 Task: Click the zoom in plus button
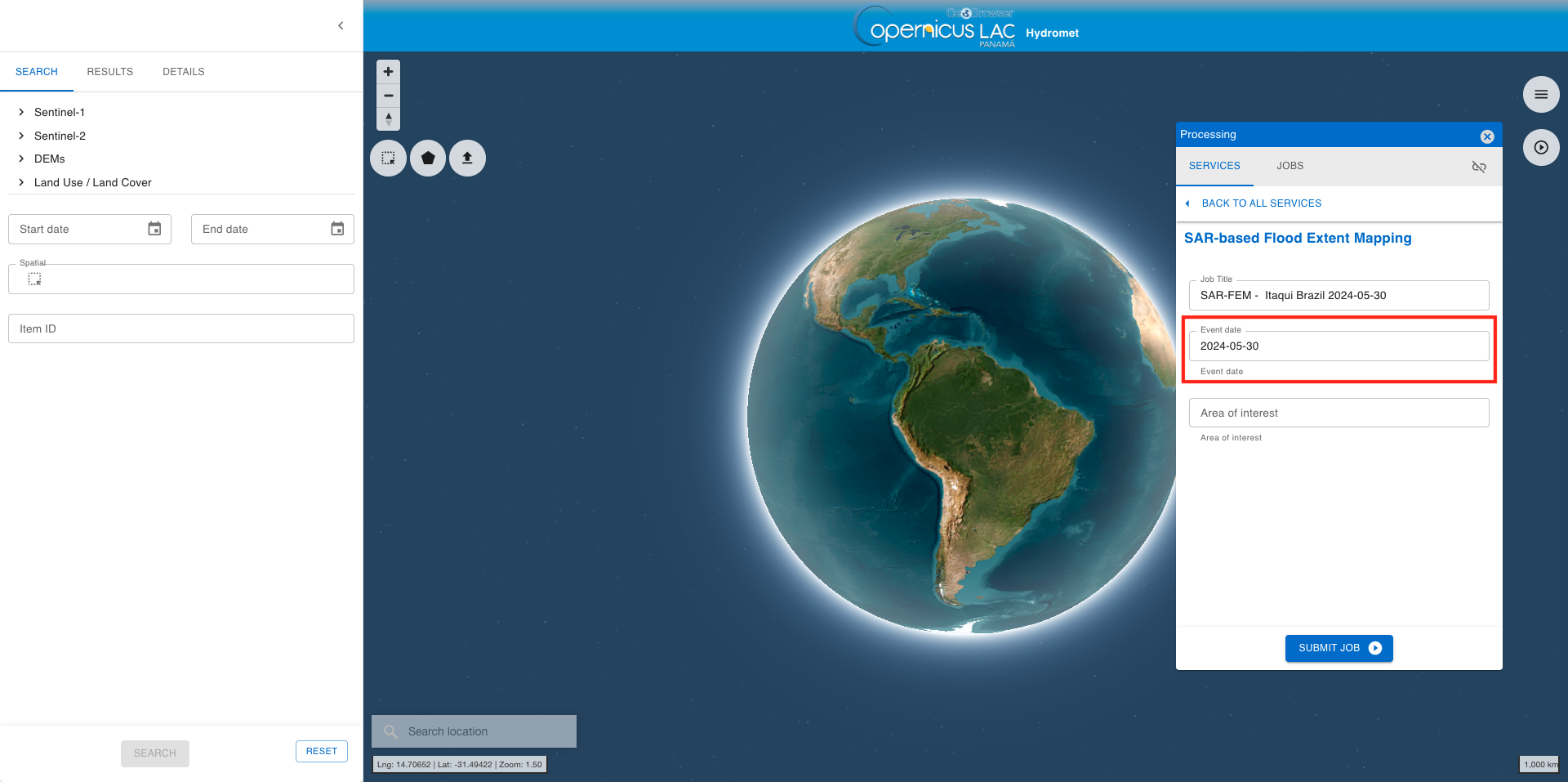(388, 72)
